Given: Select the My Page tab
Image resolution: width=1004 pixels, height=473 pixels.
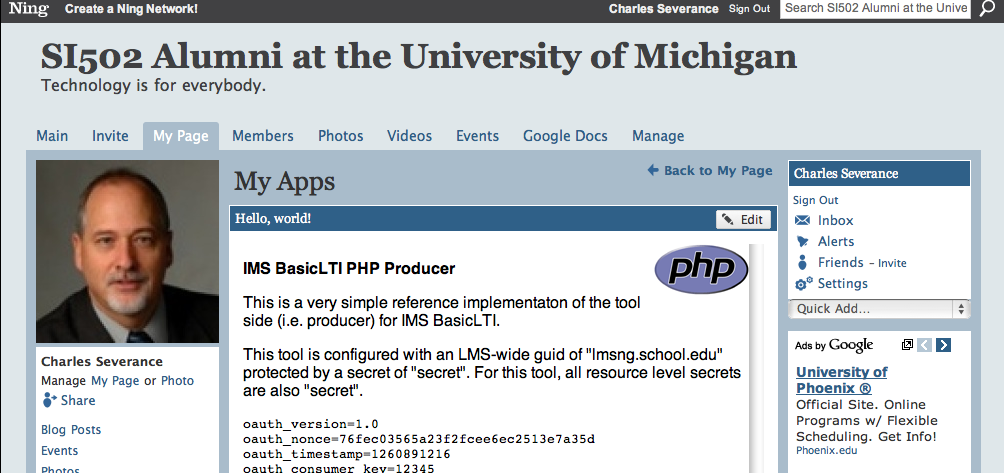Looking at the screenshot, I should tap(181, 136).
